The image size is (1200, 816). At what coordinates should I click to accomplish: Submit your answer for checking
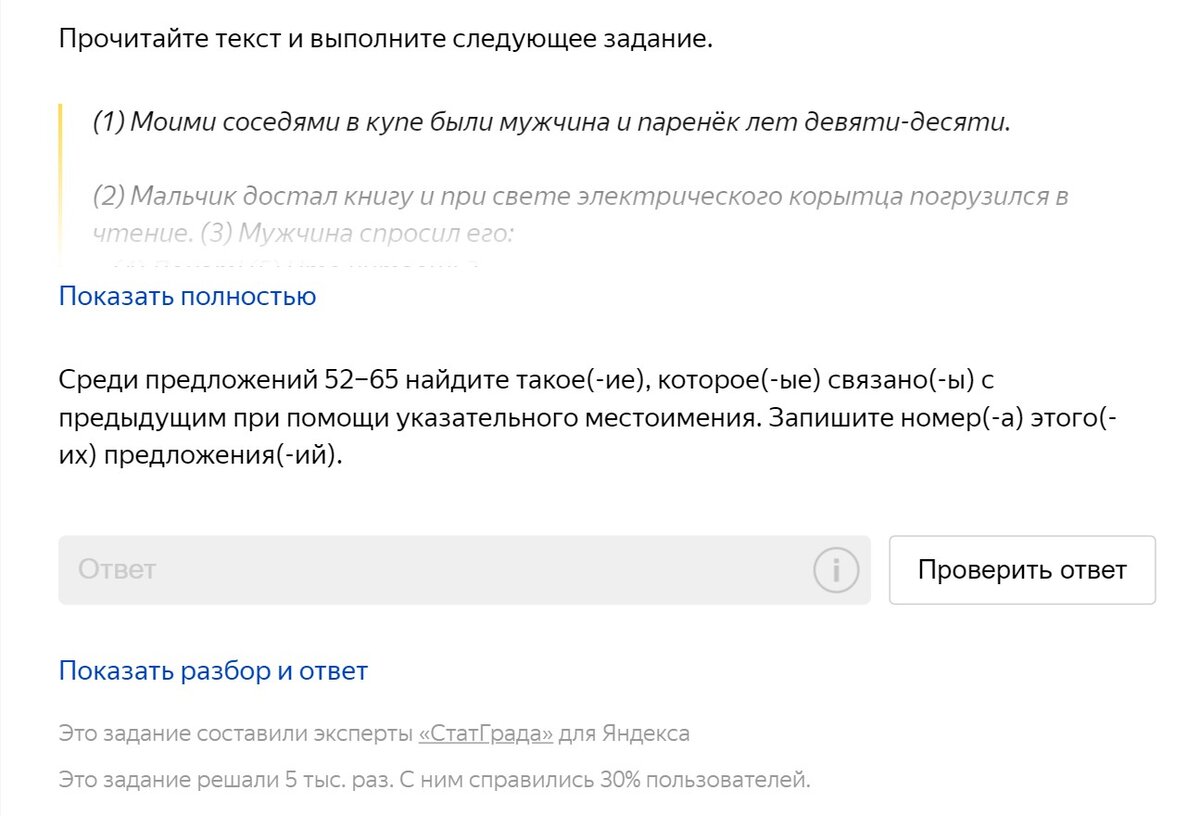1021,569
